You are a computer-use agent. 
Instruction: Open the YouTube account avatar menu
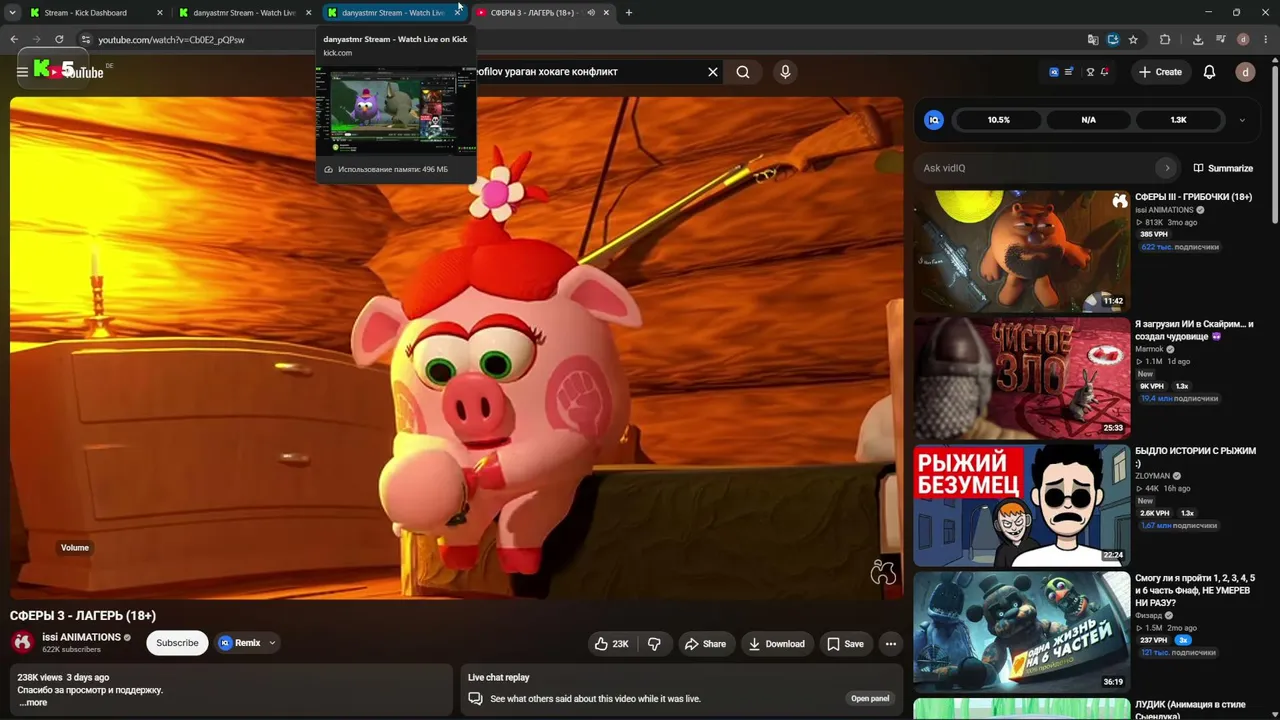[x=1245, y=72]
